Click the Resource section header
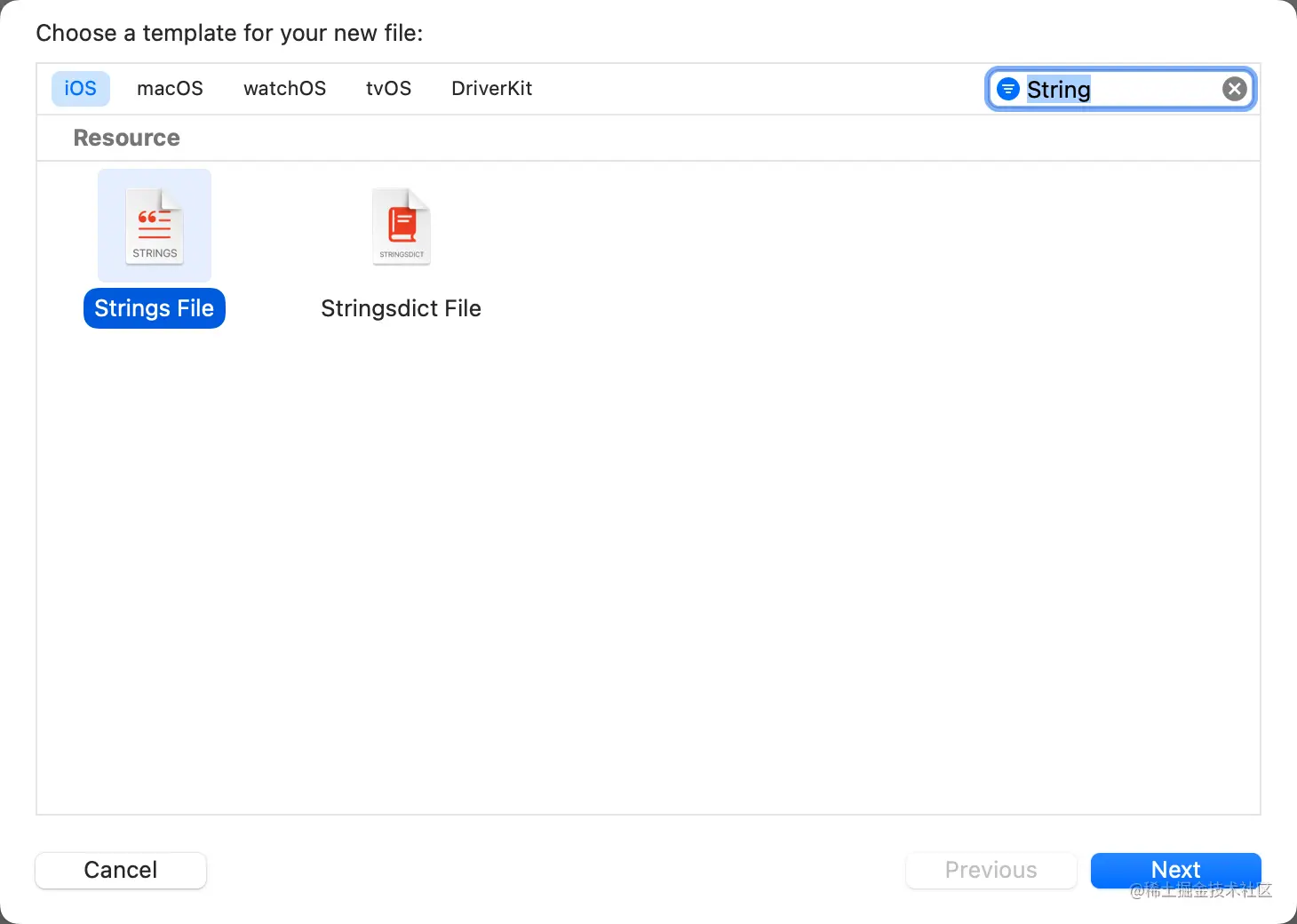1297x924 pixels. [x=127, y=138]
